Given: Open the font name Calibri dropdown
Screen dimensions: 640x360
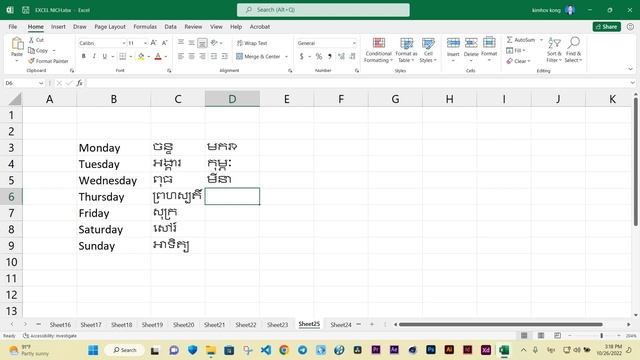Looking at the screenshot, I should (124, 43).
